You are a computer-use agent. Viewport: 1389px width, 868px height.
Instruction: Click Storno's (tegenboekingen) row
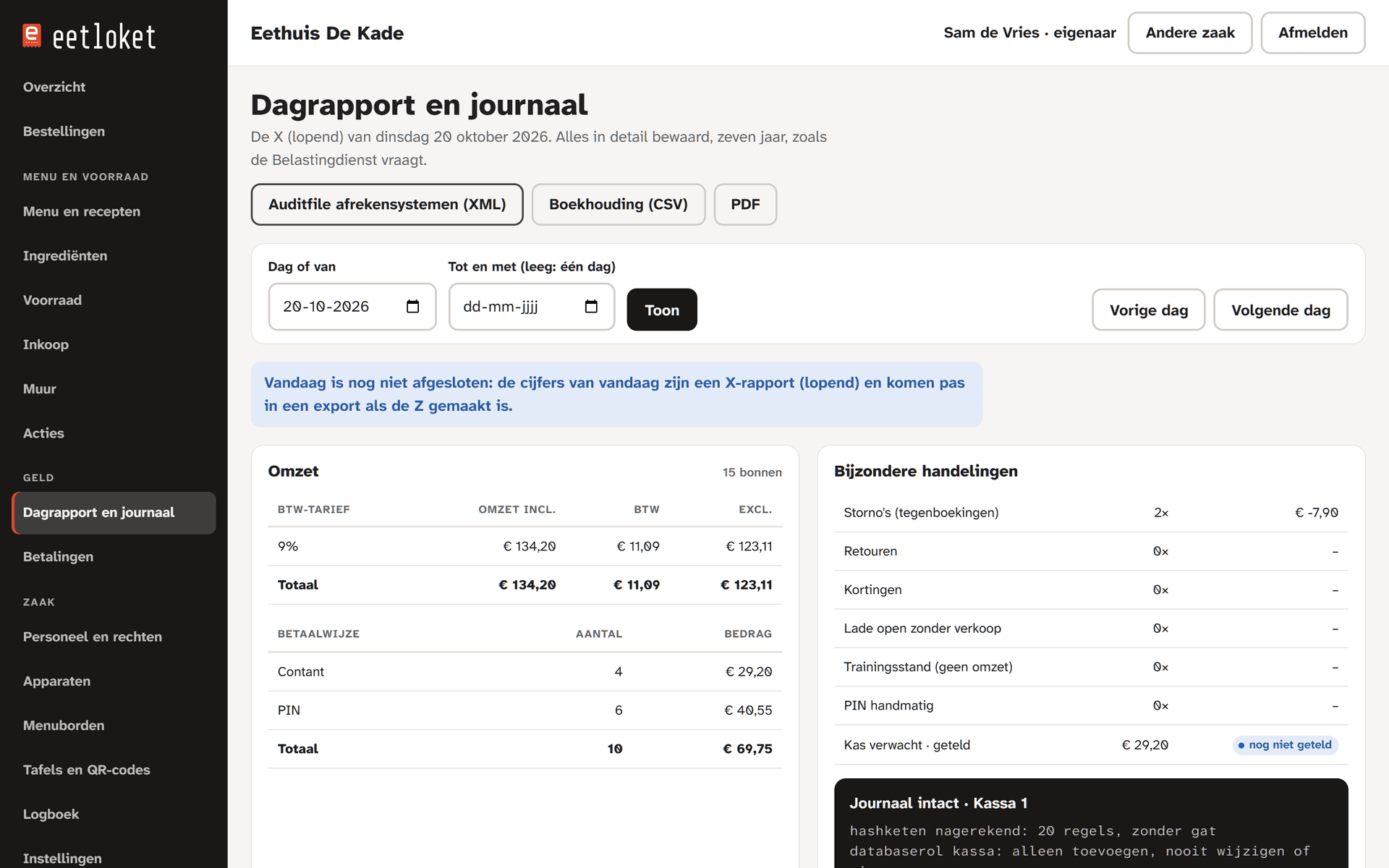(1091, 513)
